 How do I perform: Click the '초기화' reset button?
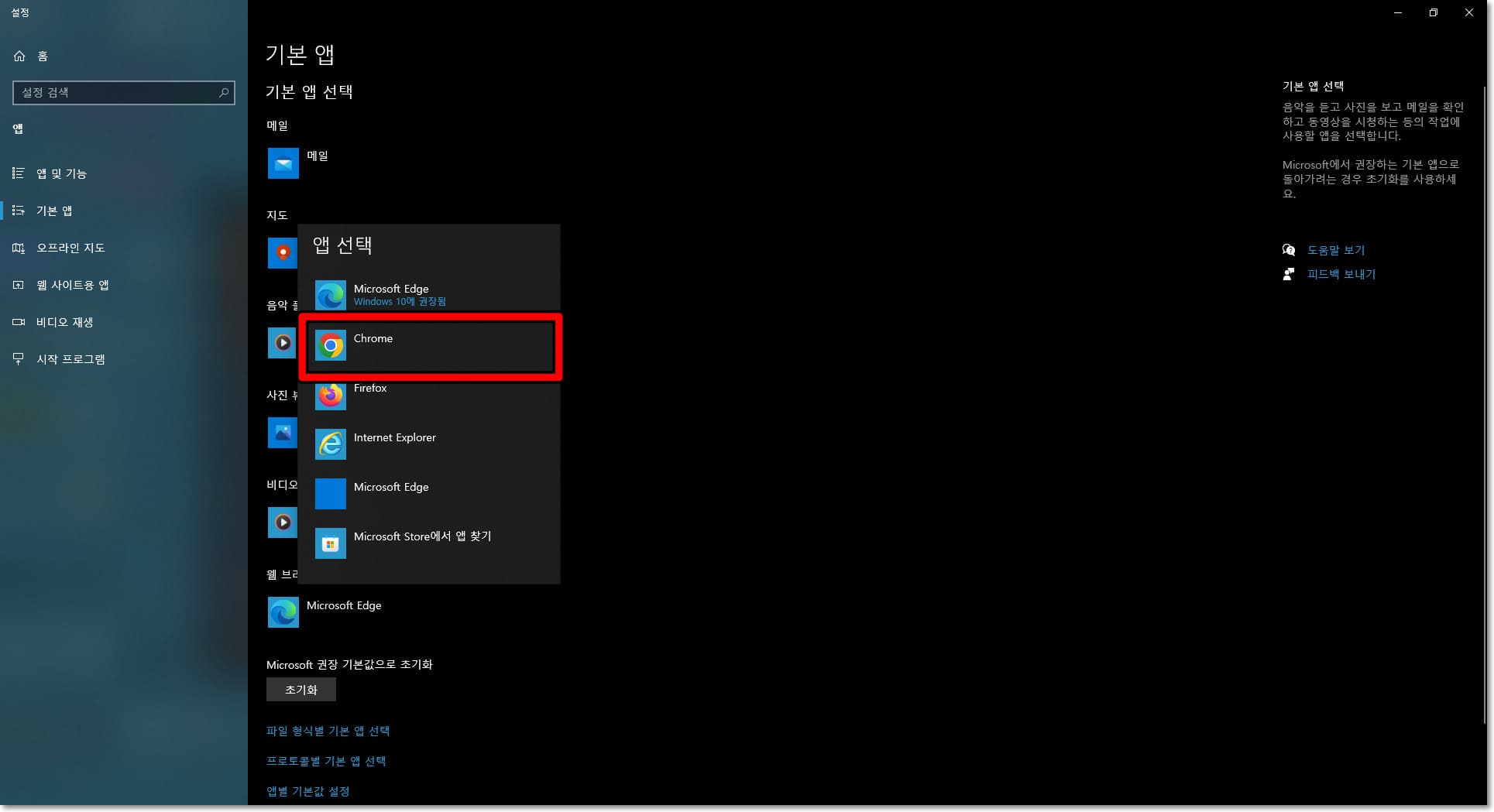(301, 690)
